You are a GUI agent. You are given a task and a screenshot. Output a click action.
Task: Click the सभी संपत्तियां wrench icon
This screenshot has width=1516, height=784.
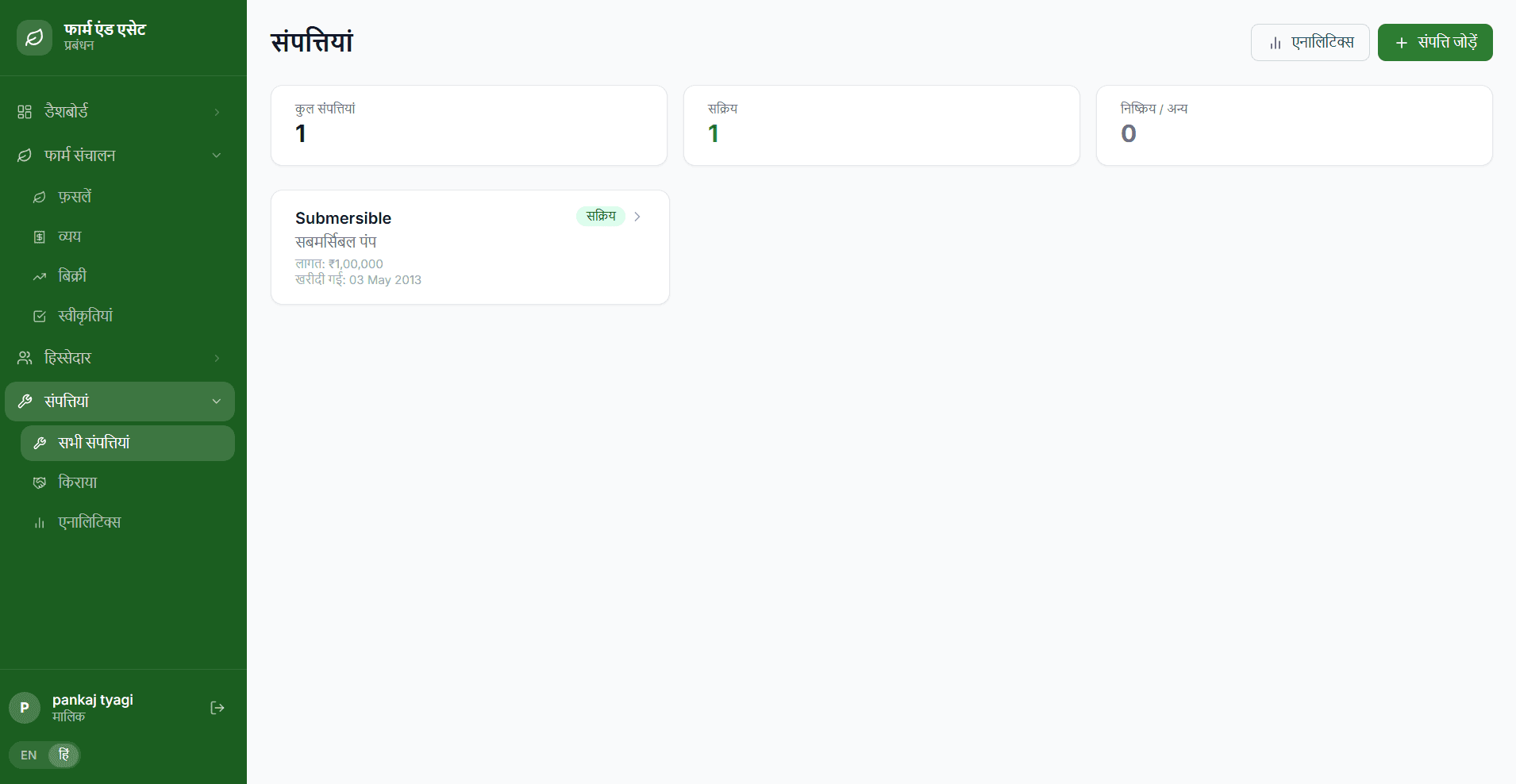click(39, 443)
